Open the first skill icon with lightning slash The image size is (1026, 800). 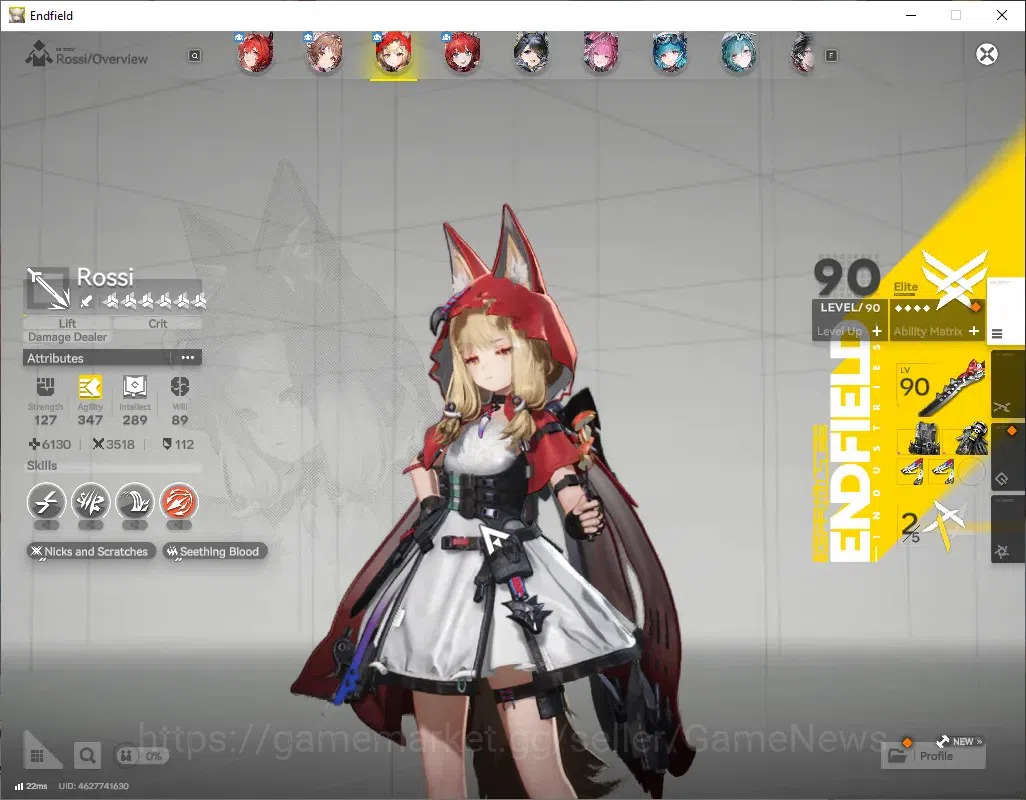pos(46,502)
